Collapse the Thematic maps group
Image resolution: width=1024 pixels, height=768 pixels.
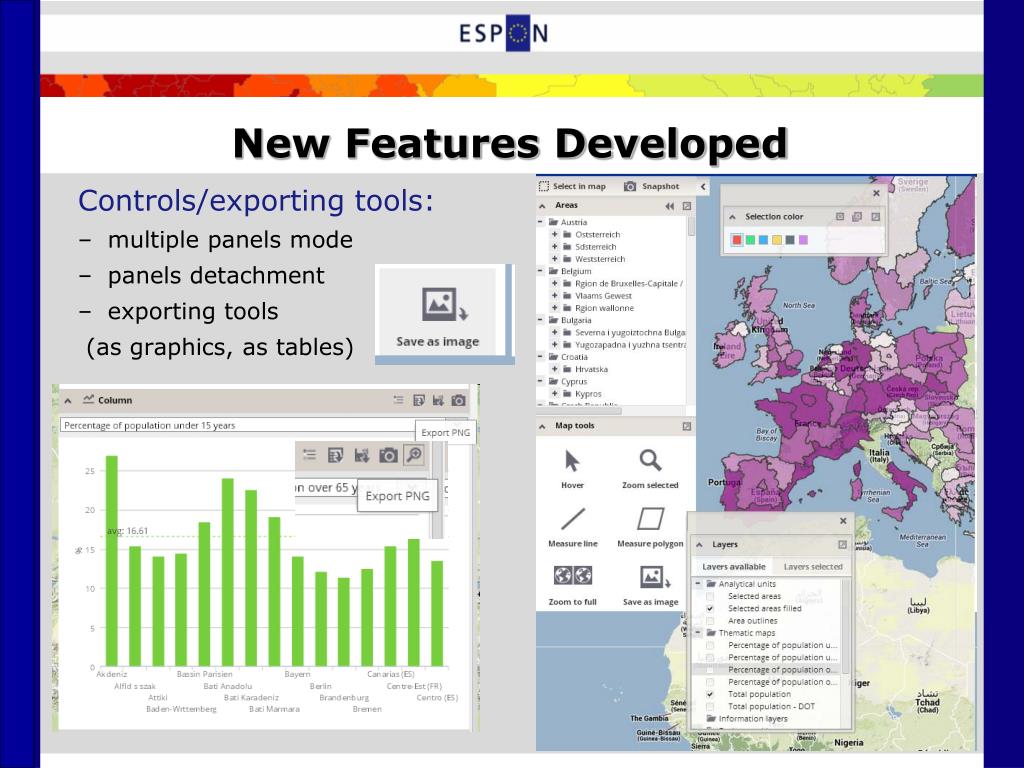tap(698, 633)
